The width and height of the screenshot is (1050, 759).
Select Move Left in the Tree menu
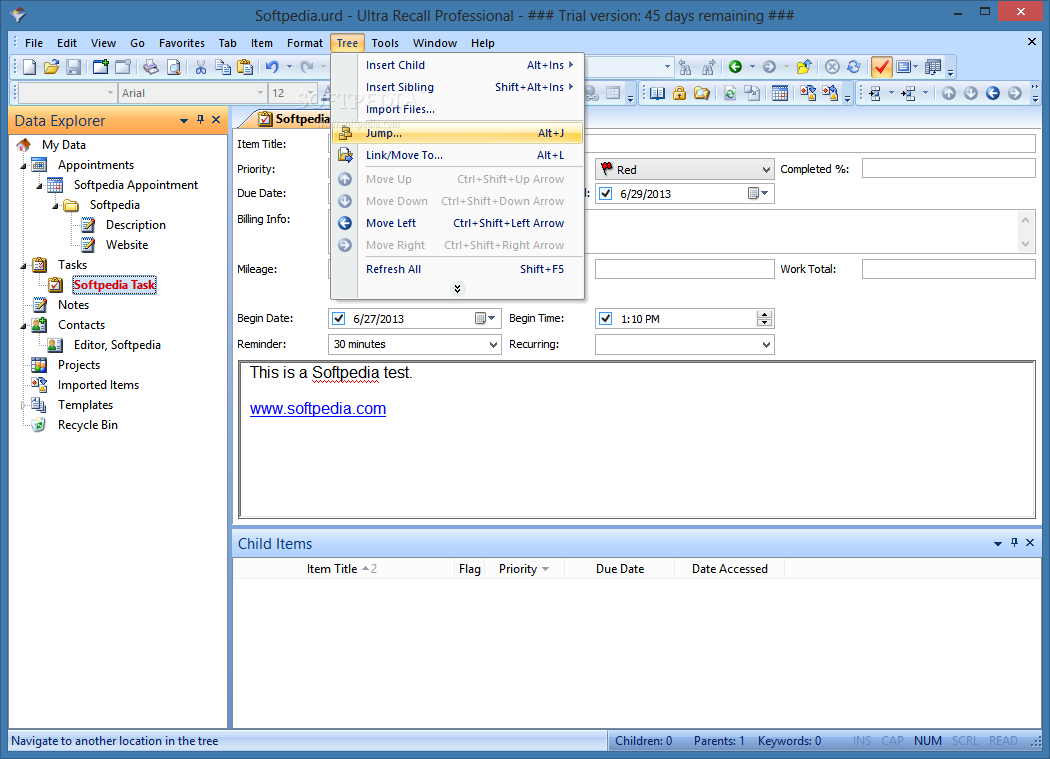pos(457,223)
